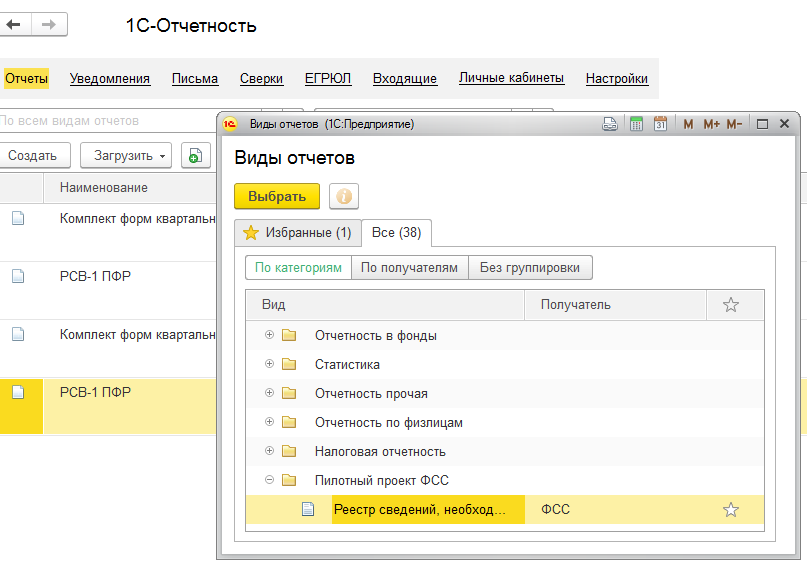This screenshot has width=807, height=579.
Task: Click the folder icon of Пилотный проект ФСС
Action: [289, 480]
